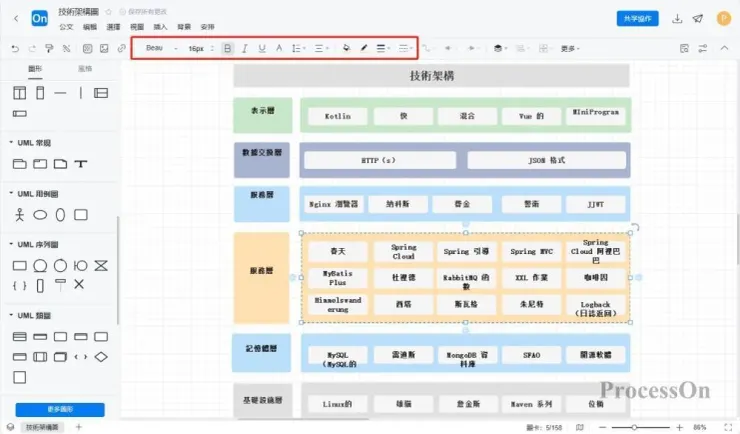Toggle italic formatting
The image size is (740, 434).
244,48
